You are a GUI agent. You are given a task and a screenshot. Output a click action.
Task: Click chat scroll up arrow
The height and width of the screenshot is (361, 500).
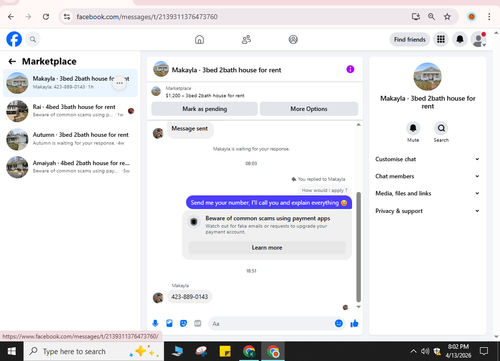(x=359, y=125)
